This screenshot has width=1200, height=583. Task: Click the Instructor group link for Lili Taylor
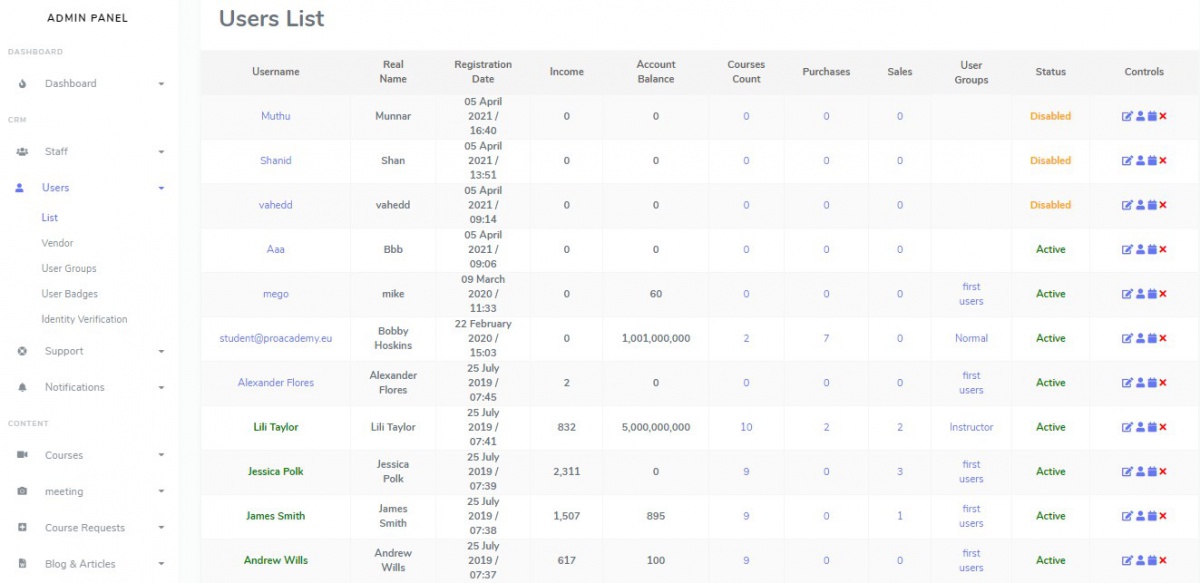tap(971, 428)
